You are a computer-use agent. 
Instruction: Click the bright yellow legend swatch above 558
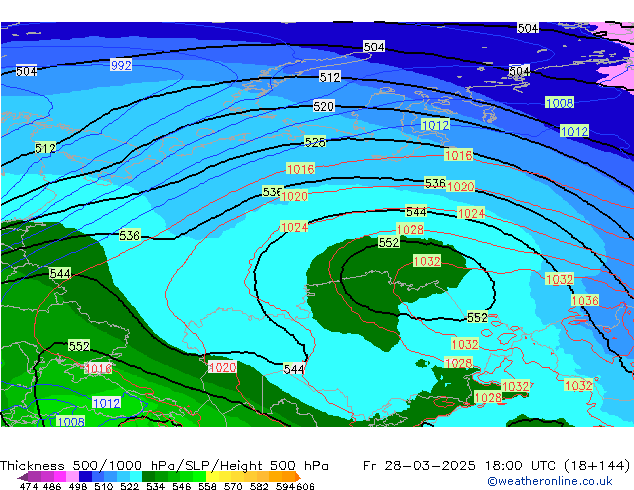click(x=212, y=476)
